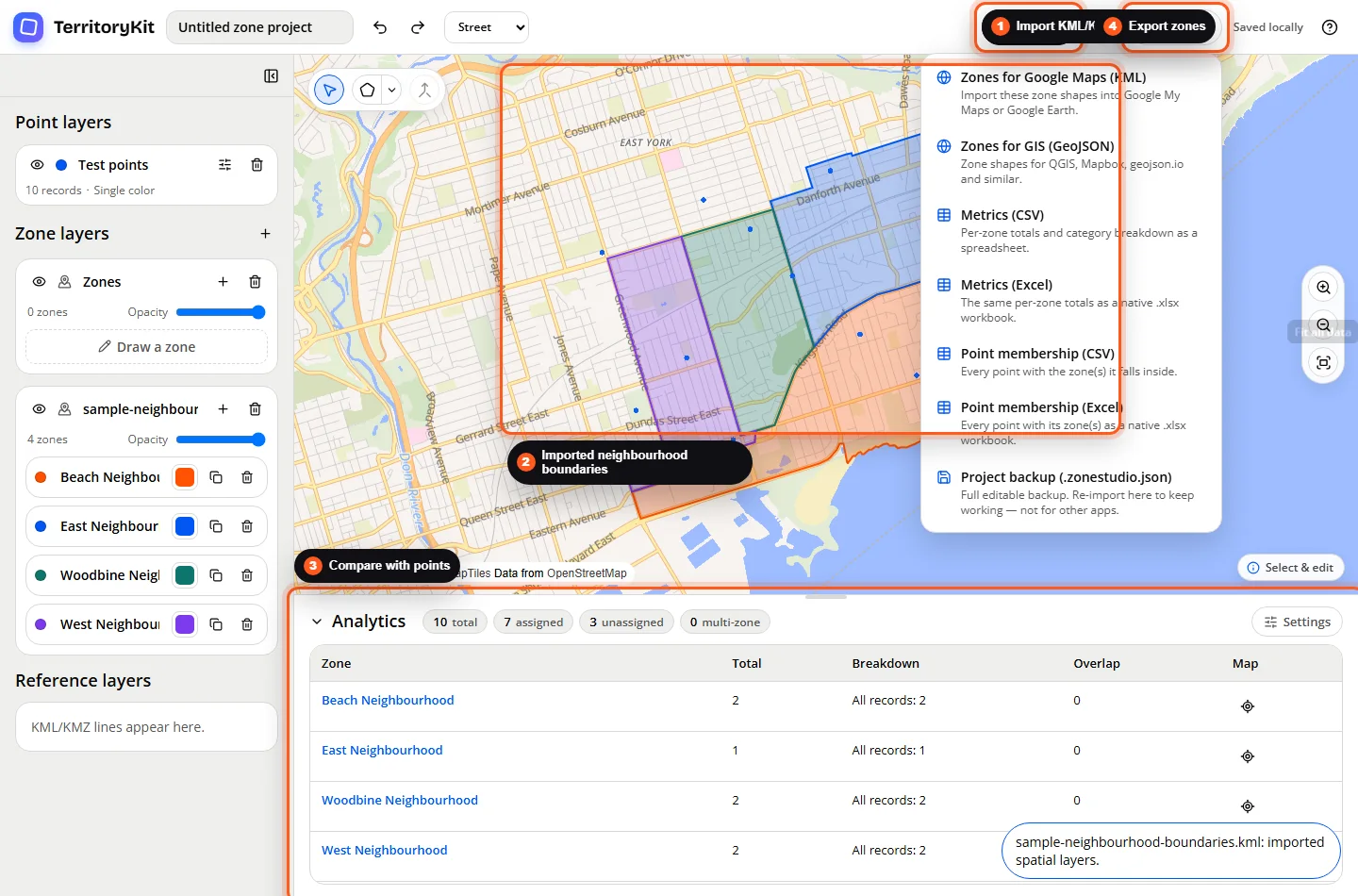Toggle visibility of Zones layer
The width and height of the screenshot is (1358, 896).
pos(40,282)
